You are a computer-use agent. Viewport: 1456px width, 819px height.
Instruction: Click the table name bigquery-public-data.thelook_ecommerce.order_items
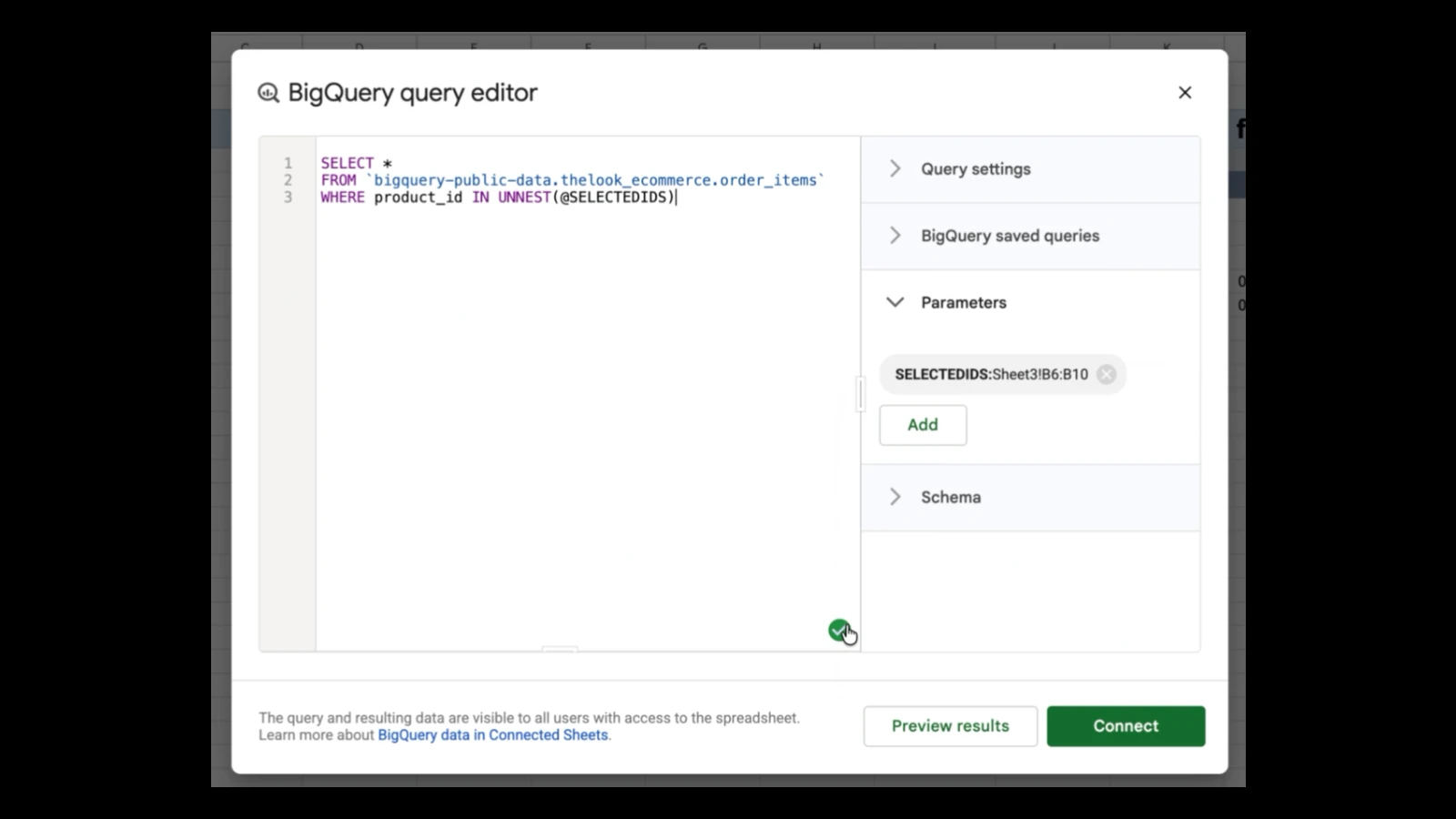pos(595,180)
